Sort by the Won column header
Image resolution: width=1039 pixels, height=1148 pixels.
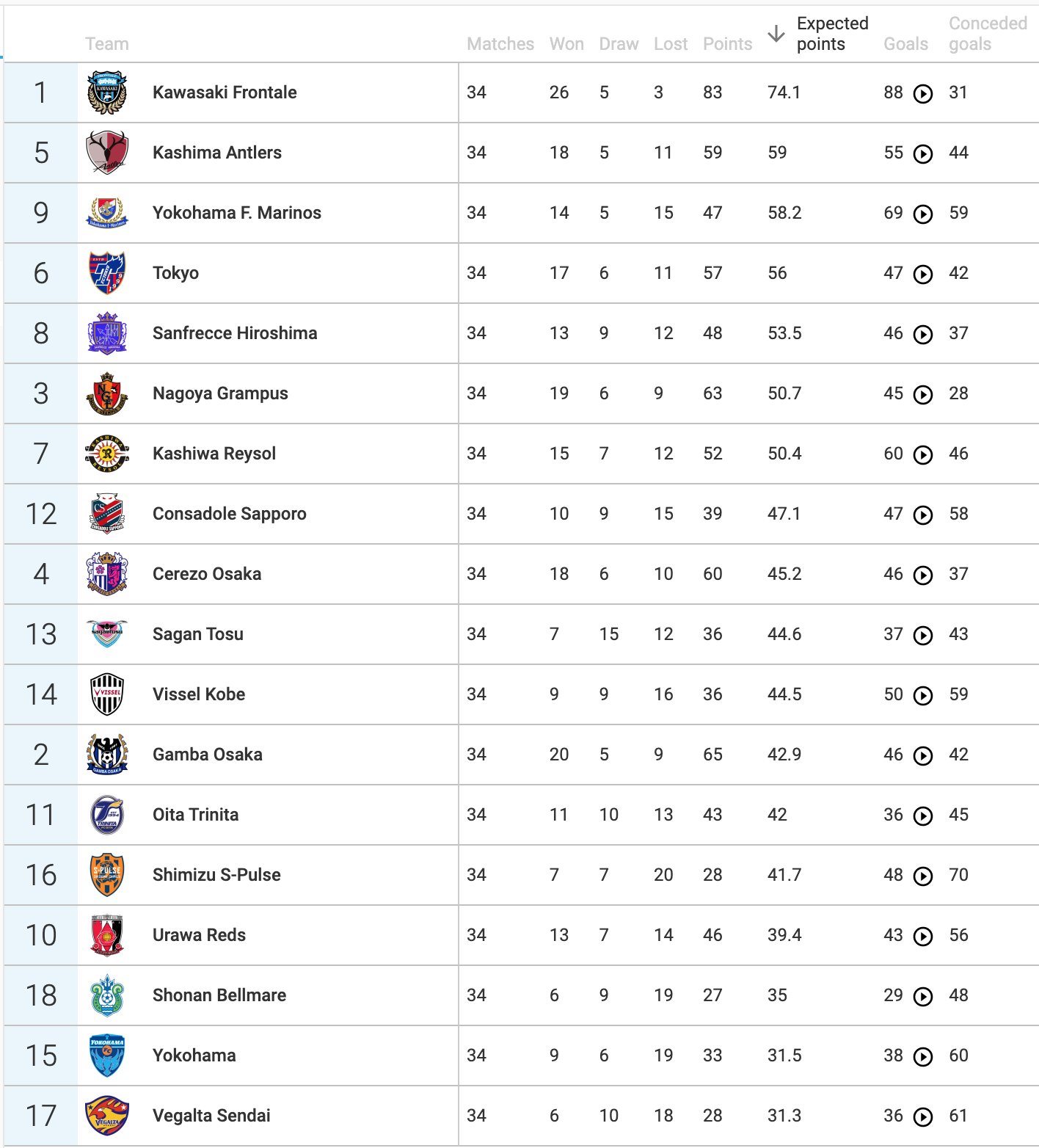click(566, 44)
